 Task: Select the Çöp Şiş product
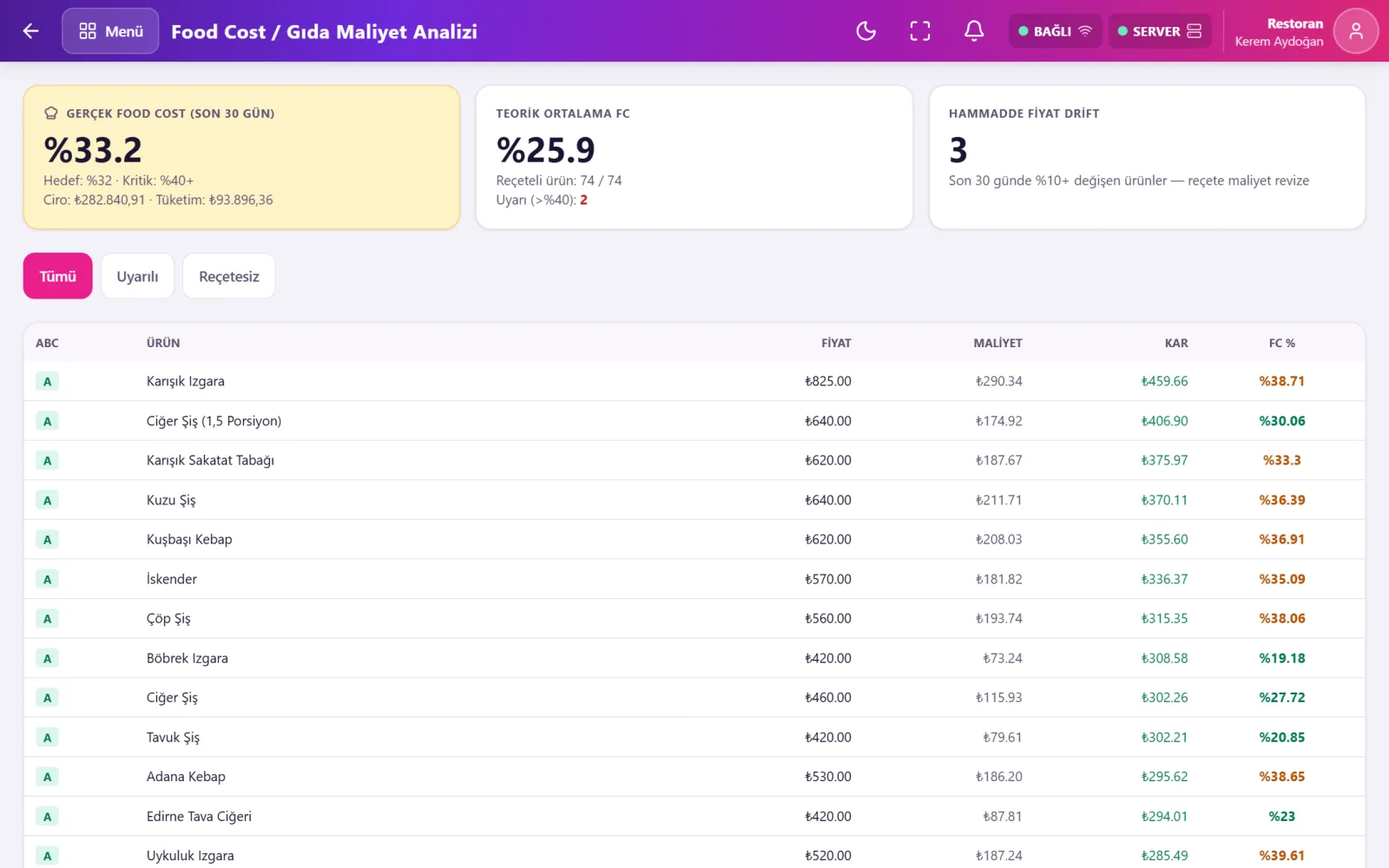coord(168,618)
